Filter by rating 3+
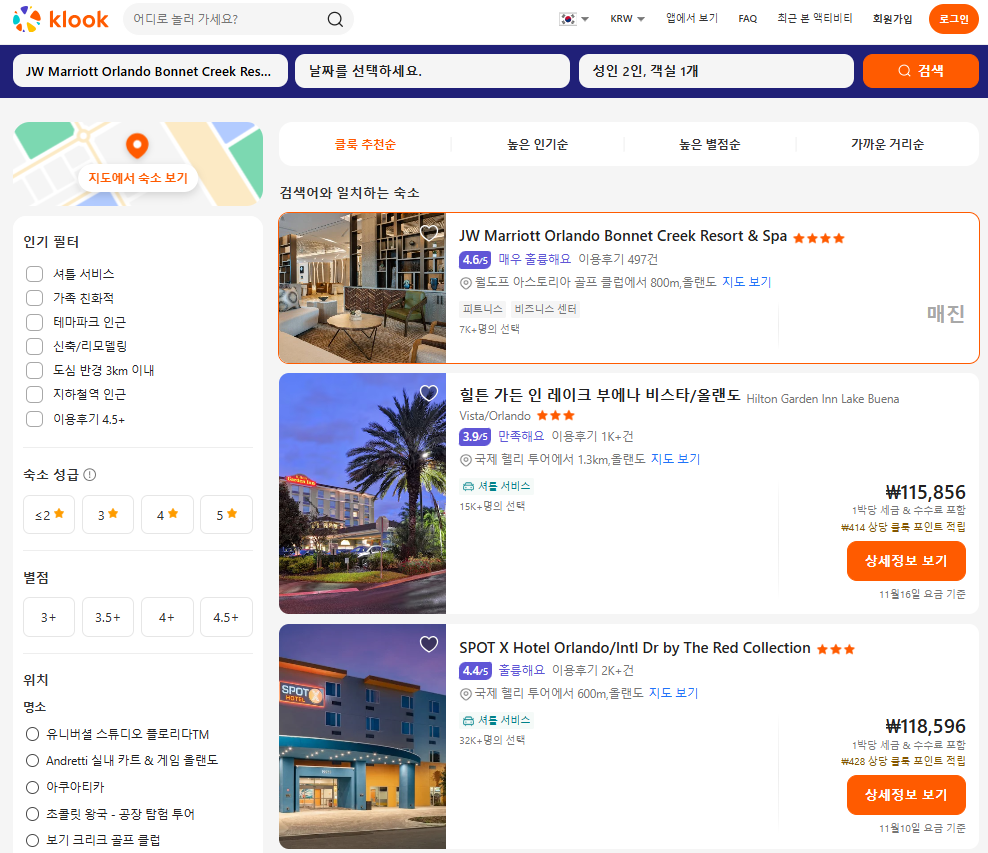The width and height of the screenshot is (988, 853). point(49,617)
